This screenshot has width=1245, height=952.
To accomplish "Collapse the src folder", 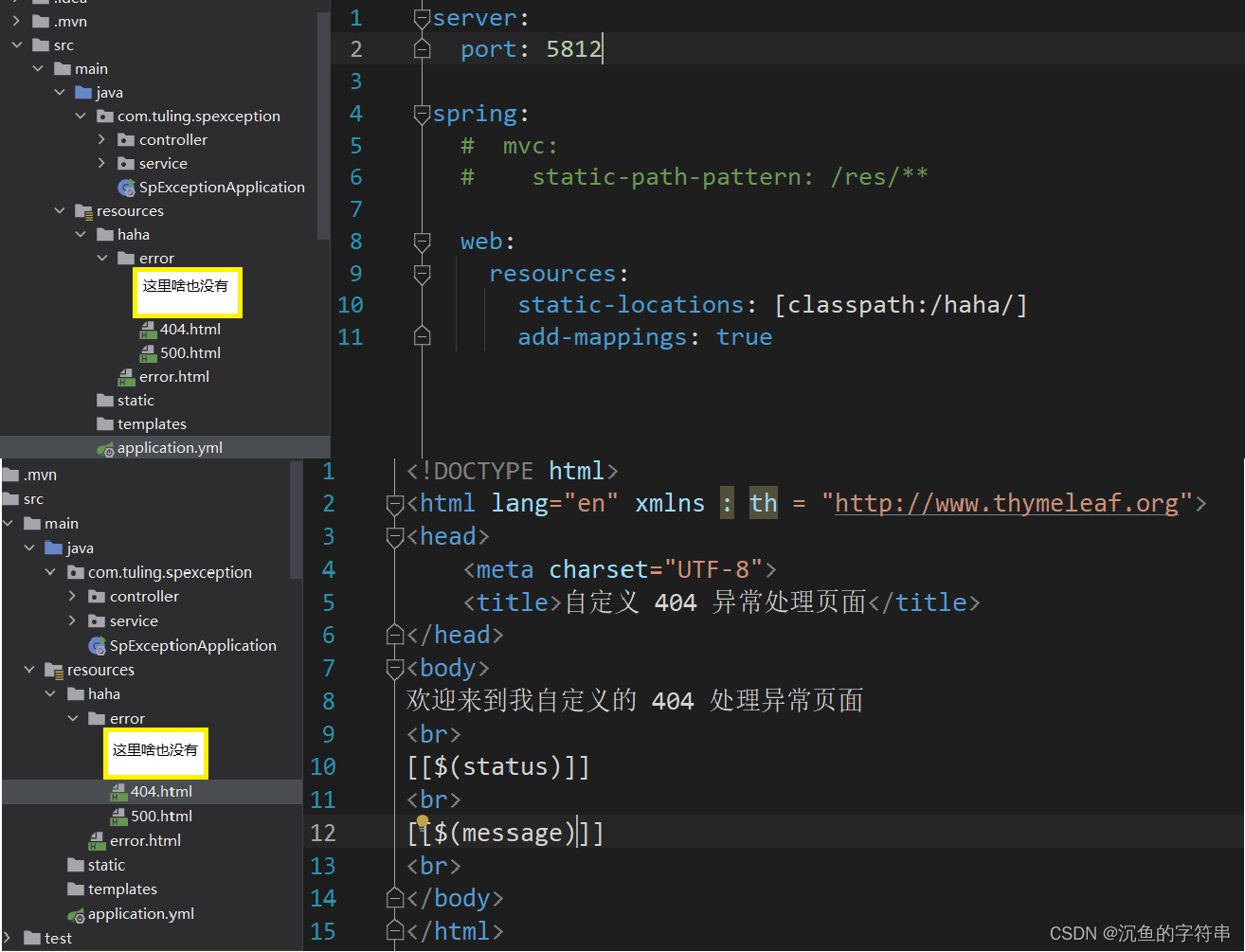I will [17, 45].
